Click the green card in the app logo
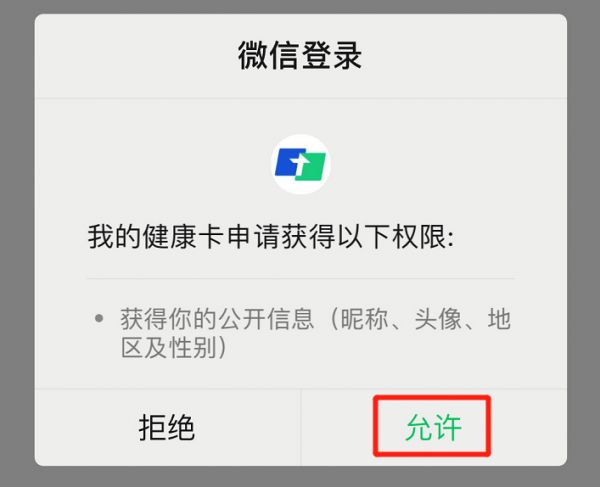The width and height of the screenshot is (600, 487). [x=311, y=166]
